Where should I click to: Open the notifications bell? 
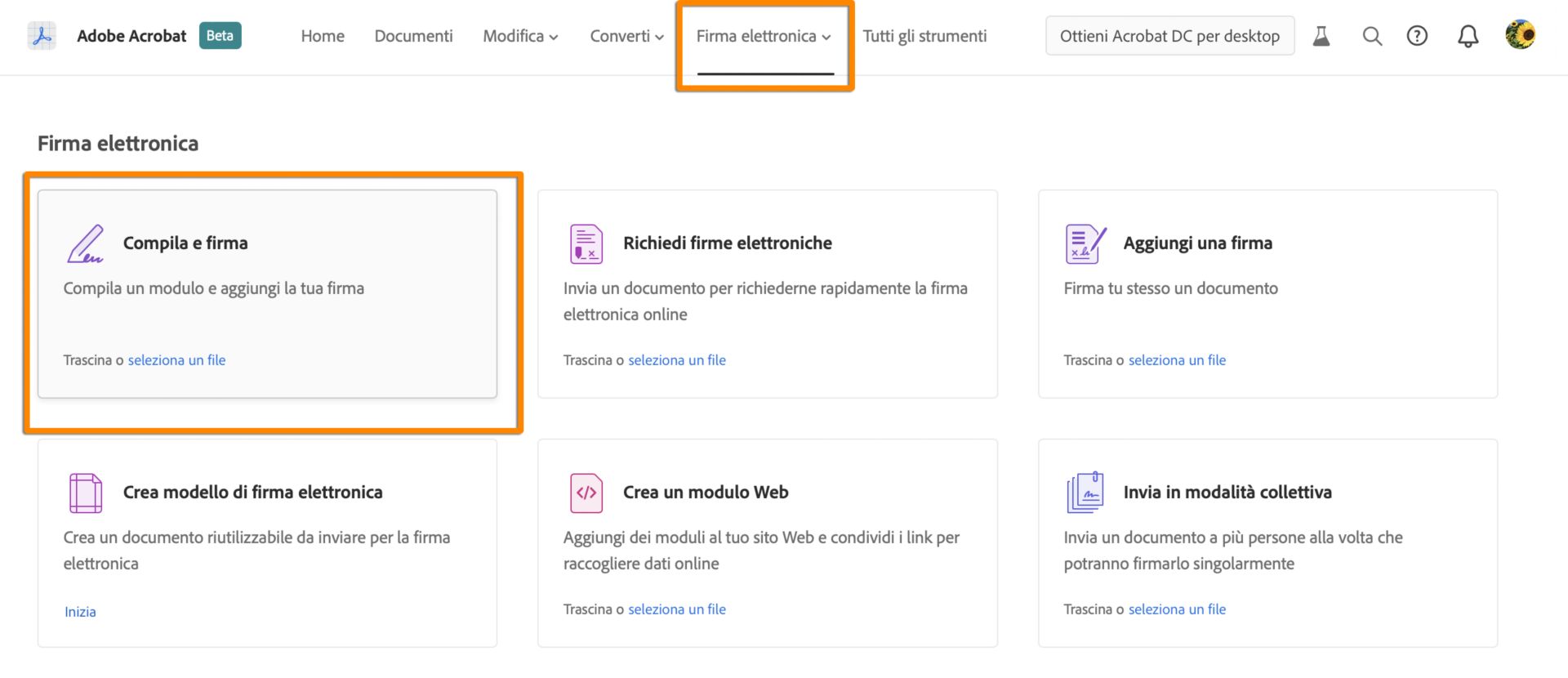click(x=1468, y=36)
